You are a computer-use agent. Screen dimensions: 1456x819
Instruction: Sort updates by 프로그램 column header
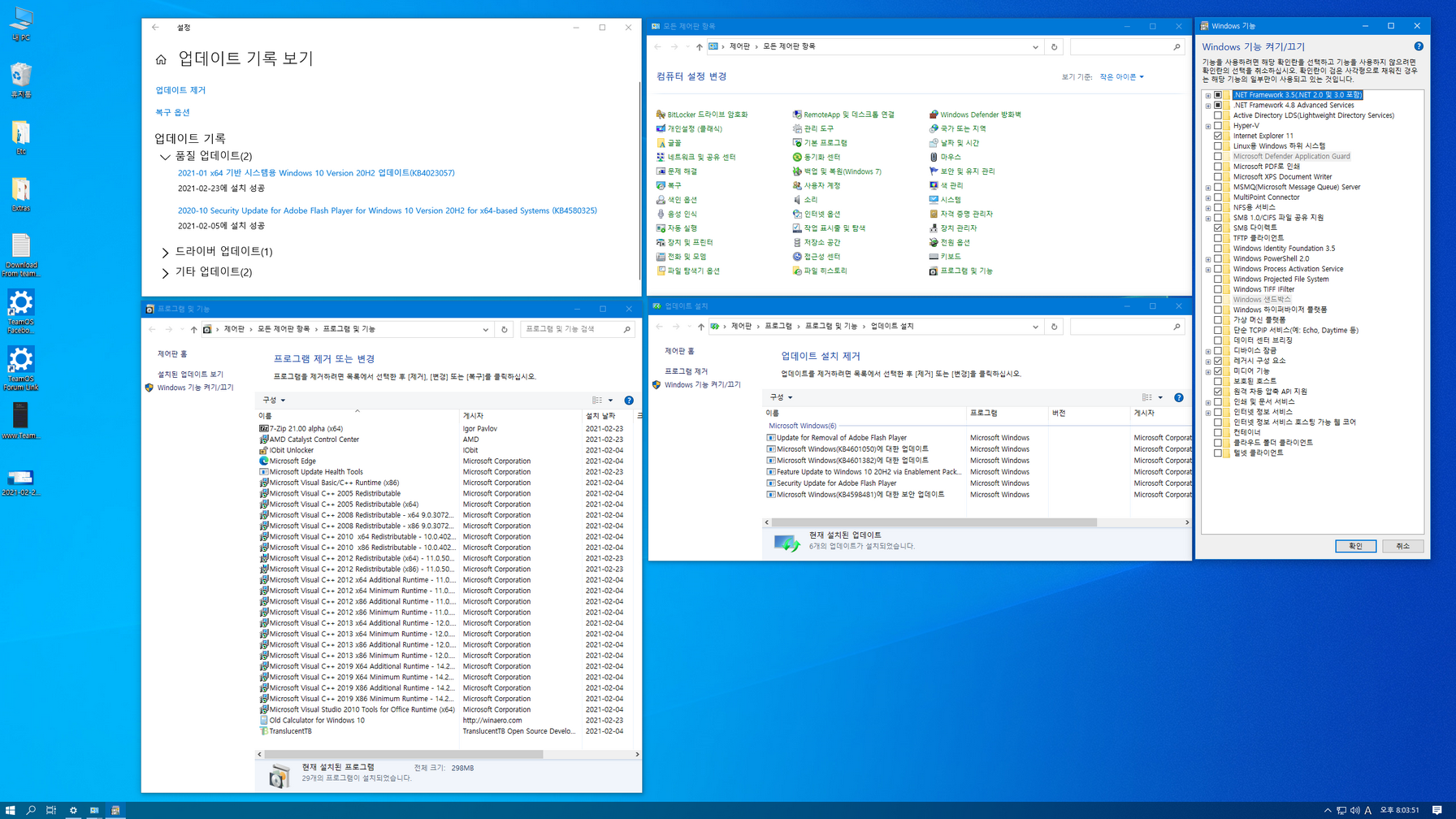pos(1007,413)
